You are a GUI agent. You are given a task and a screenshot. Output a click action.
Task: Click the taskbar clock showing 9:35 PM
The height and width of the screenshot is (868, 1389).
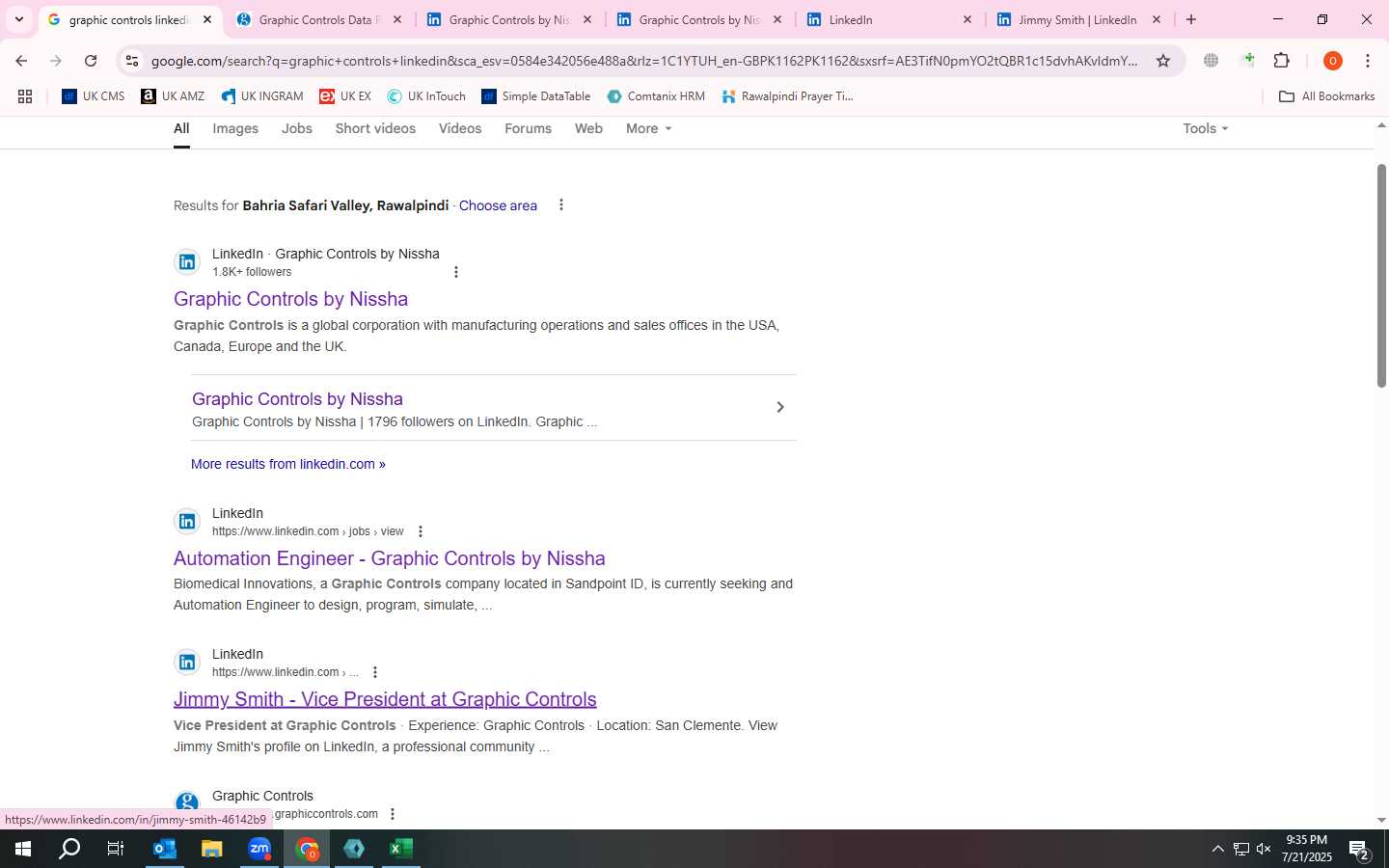(1306, 849)
